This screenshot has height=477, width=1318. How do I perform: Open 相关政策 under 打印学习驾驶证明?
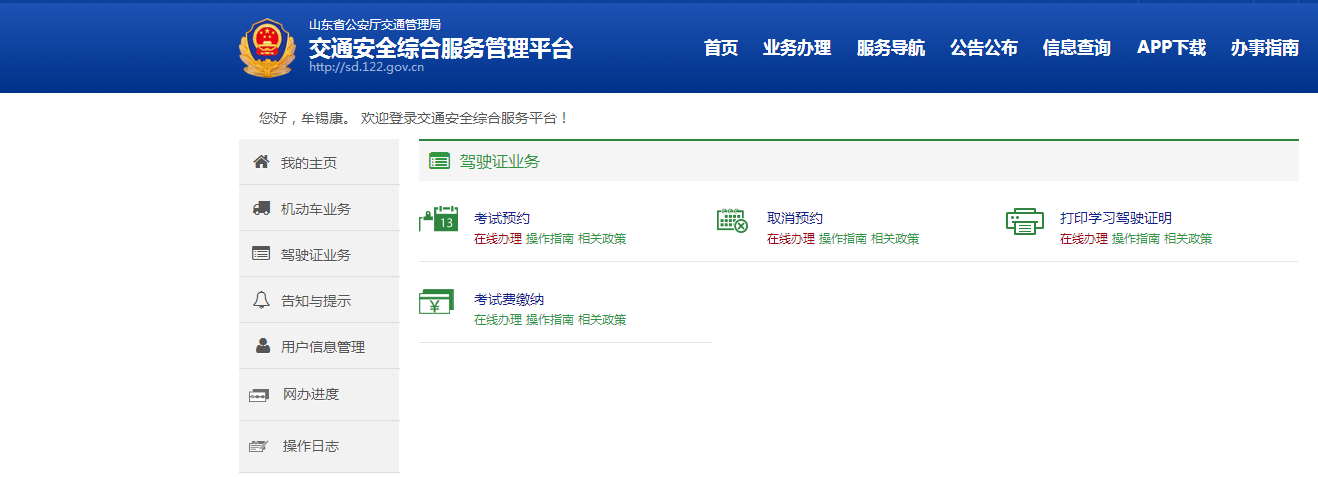click(1187, 239)
